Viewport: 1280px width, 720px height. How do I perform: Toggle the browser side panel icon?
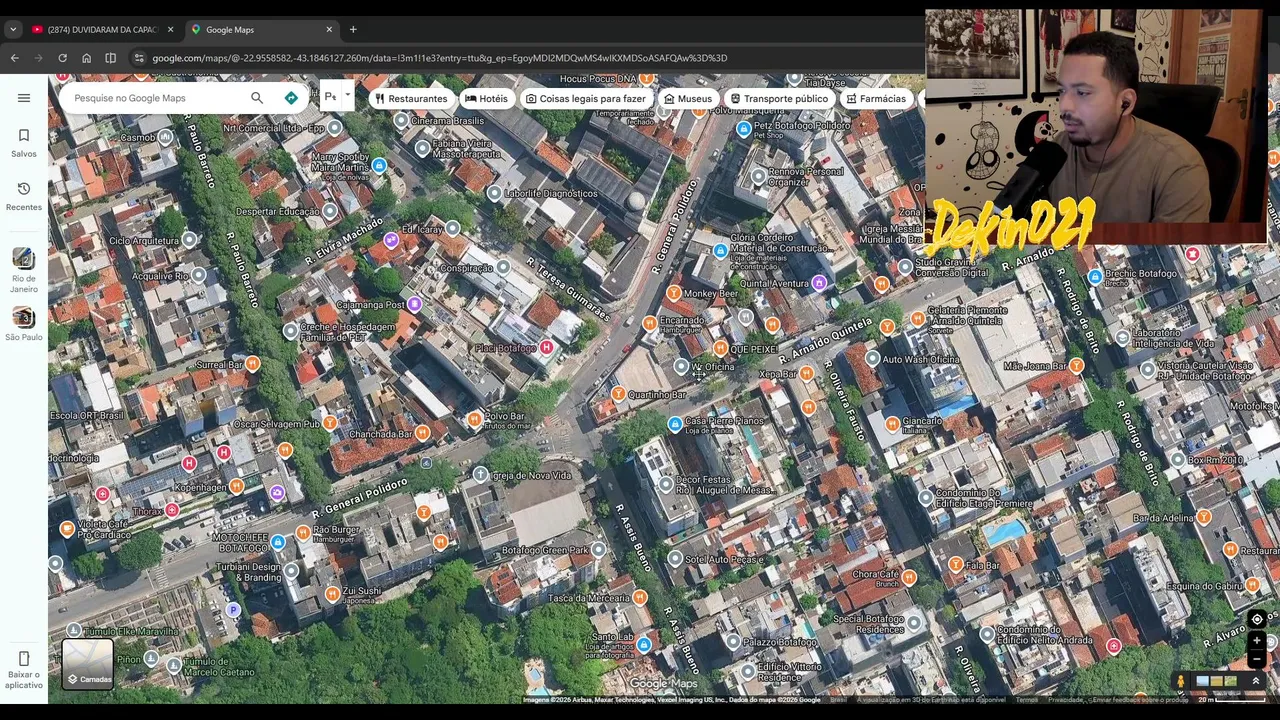point(110,58)
